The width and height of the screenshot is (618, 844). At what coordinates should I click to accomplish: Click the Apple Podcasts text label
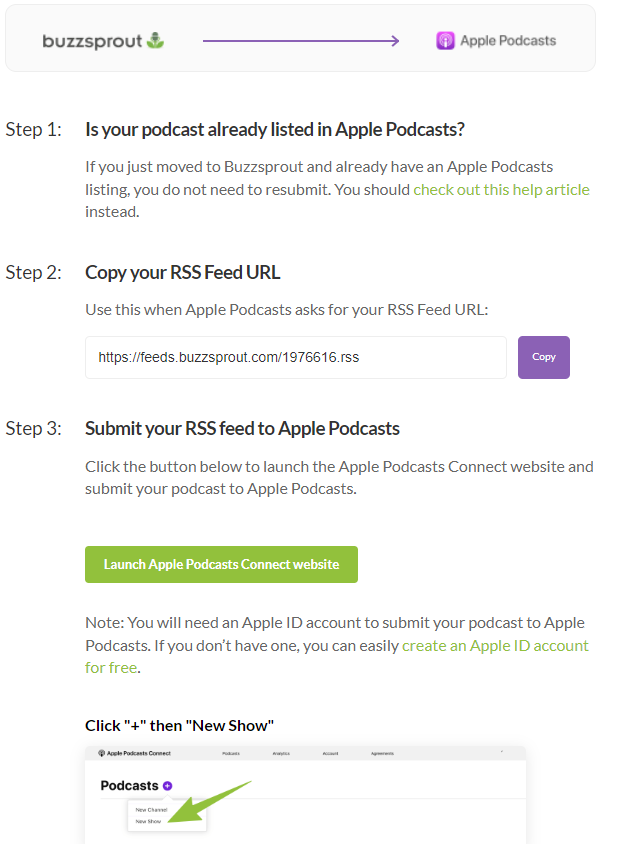(508, 41)
